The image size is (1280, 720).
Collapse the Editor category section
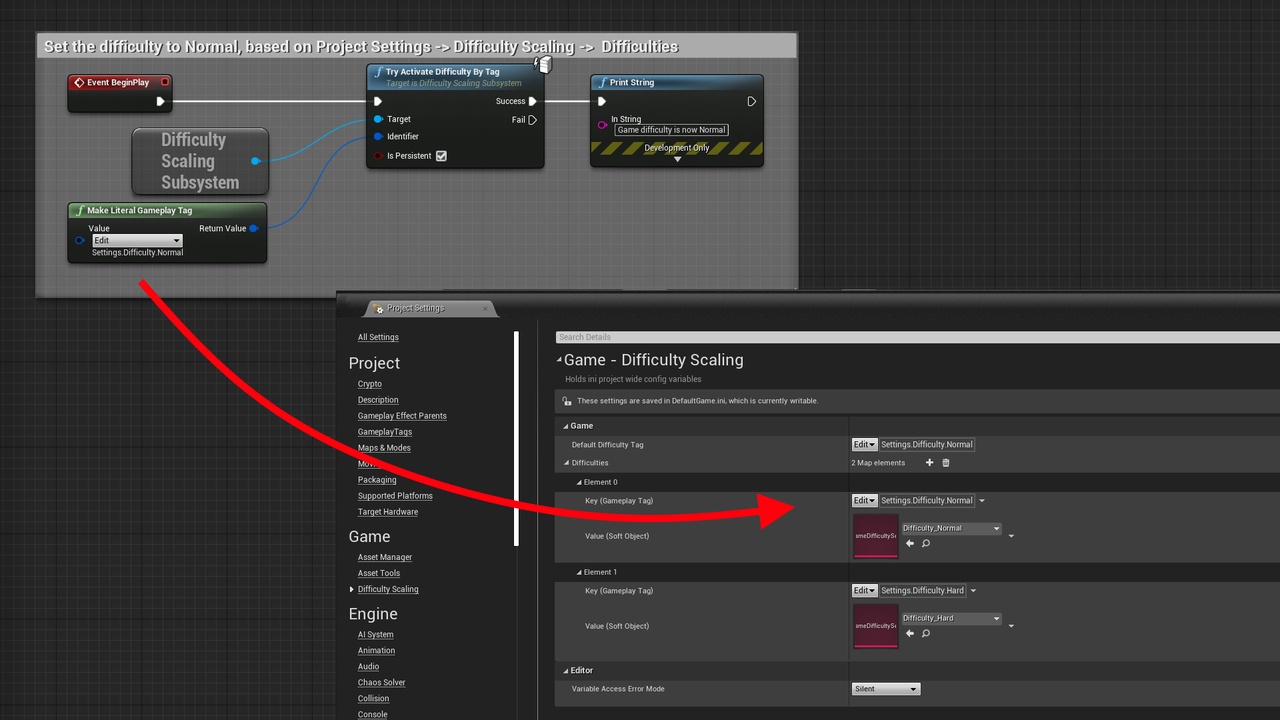tap(565, 671)
